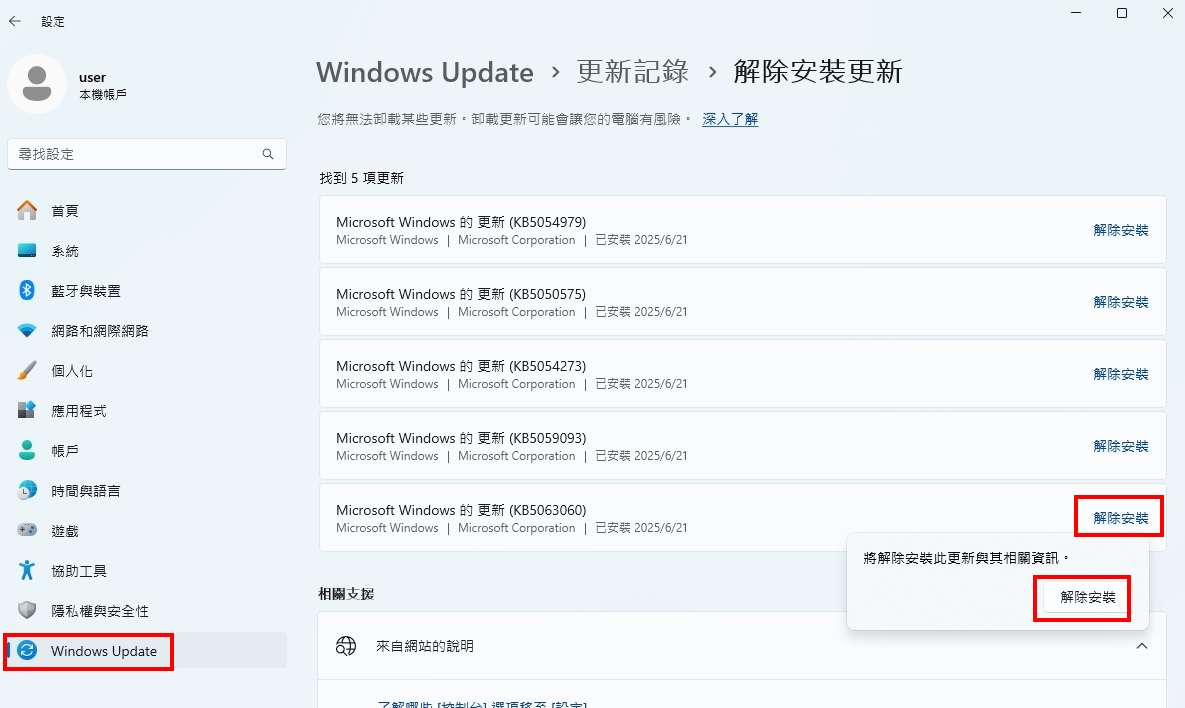Open 遊戲 settings
The width and height of the screenshot is (1185, 708).
[147, 531]
